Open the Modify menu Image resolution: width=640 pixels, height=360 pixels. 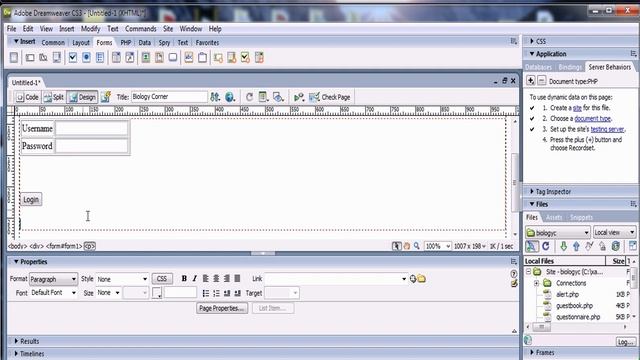90,29
